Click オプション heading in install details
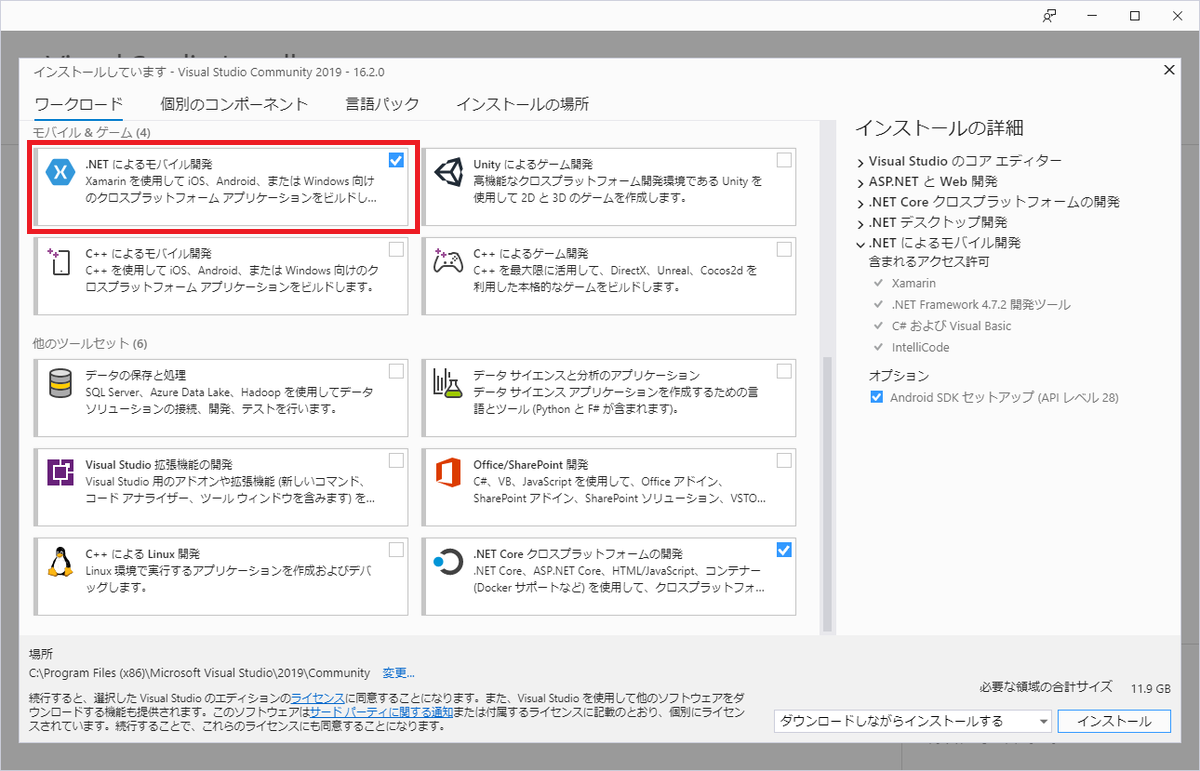 tap(899, 376)
